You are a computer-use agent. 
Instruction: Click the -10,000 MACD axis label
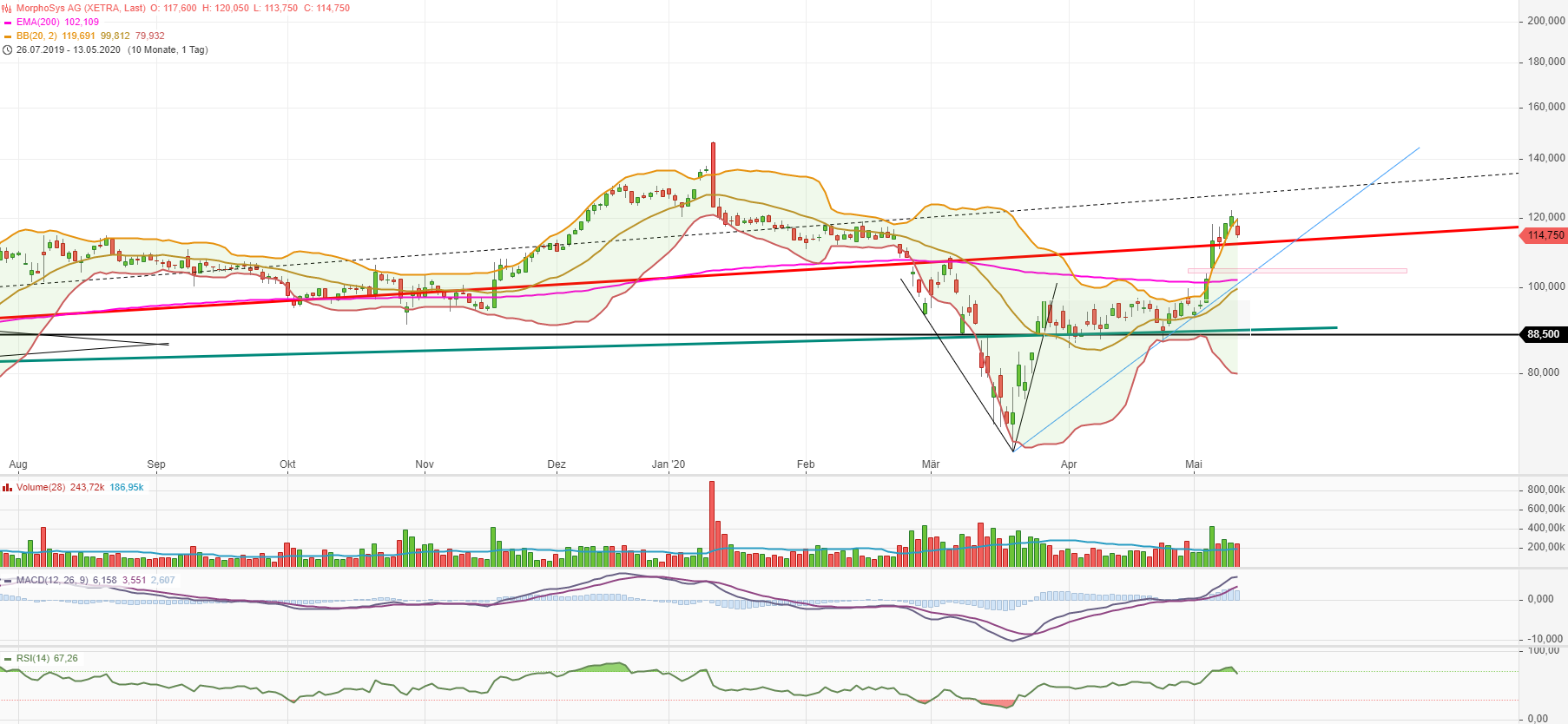pyautogui.click(x=1545, y=639)
